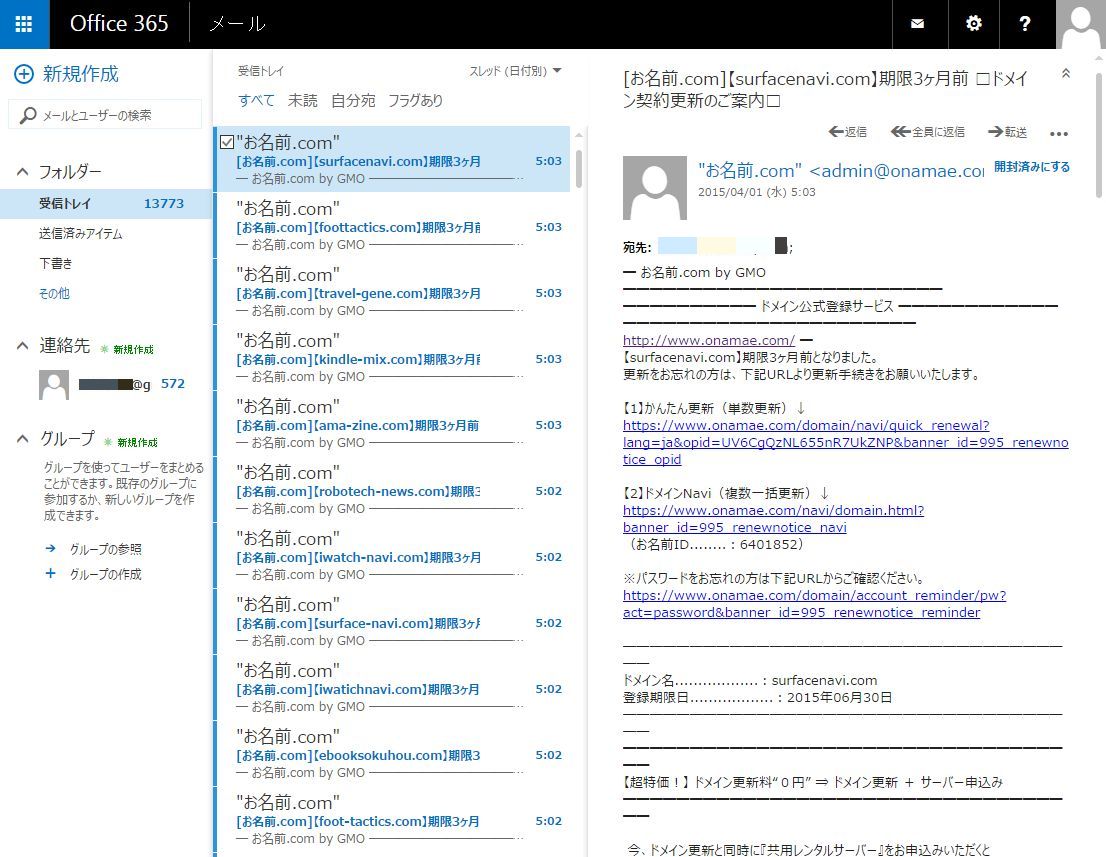The height and width of the screenshot is (857, 1106).
Task: Open the navi/domain.html link
Action: 773,518
